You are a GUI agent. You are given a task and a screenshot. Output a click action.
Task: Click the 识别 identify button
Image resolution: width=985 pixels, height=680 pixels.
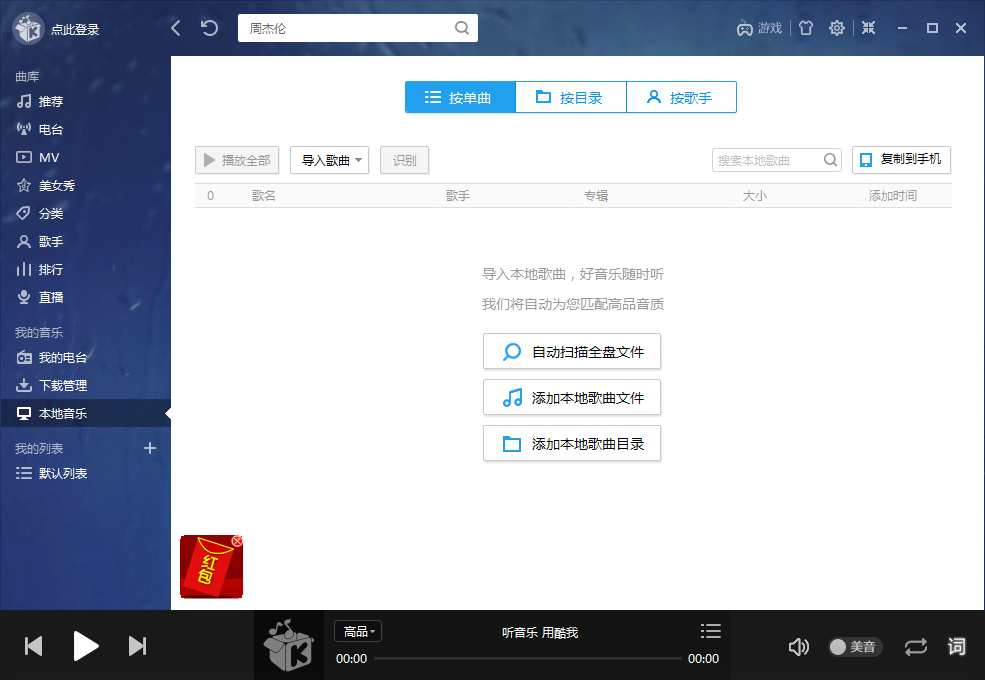click(404, 160)
